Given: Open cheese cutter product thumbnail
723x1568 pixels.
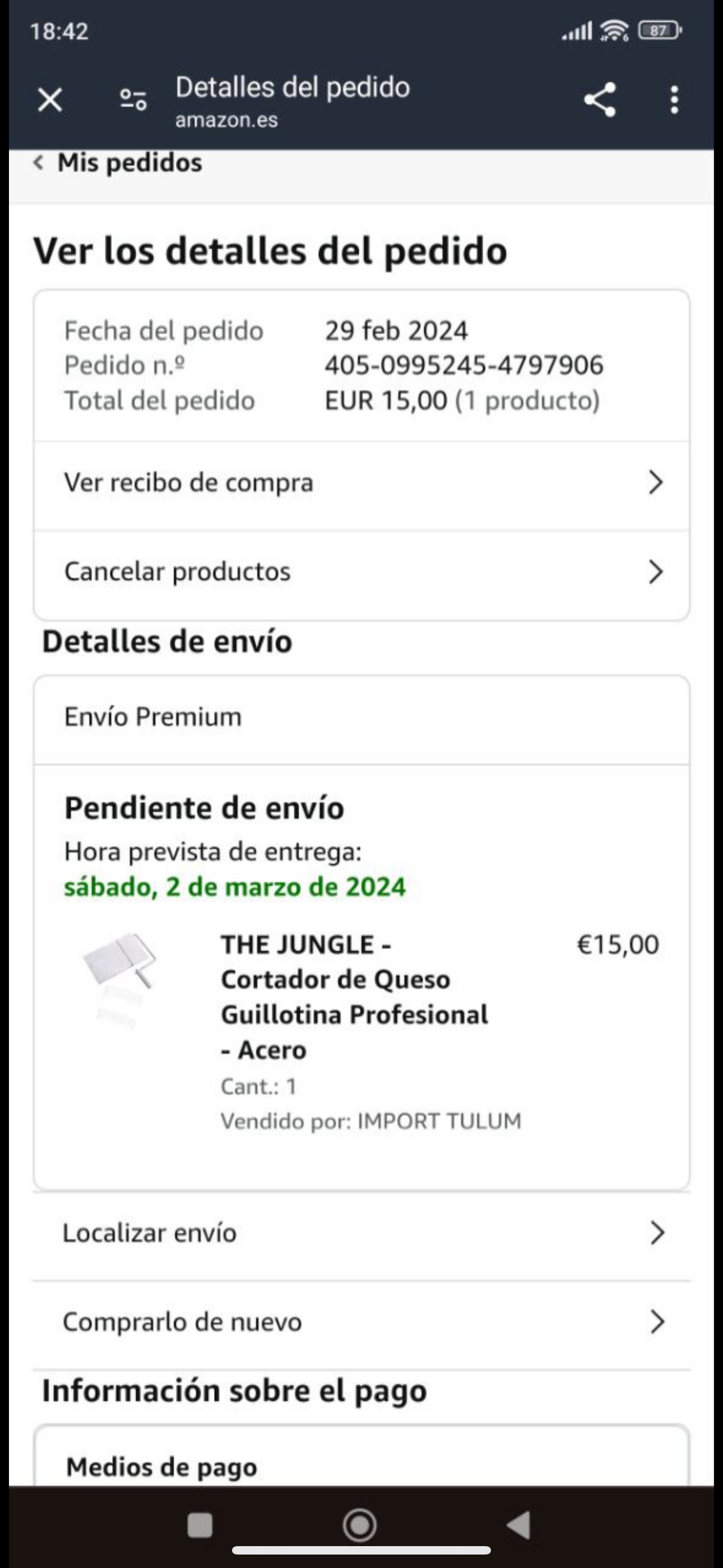Looking at the screenshot, I should tap(120, 977).
